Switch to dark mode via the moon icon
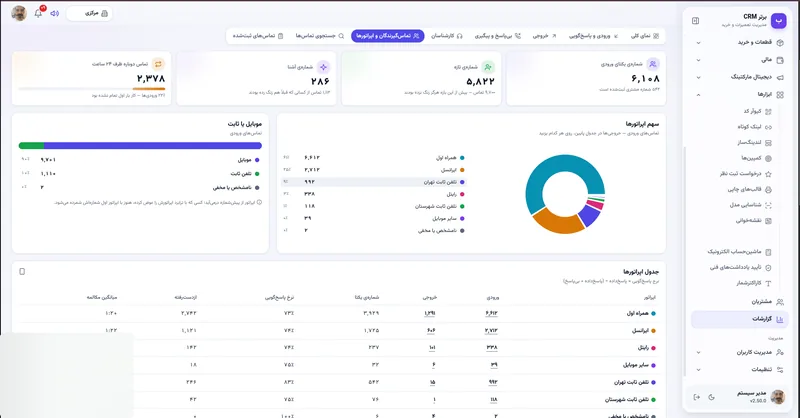This screenshot has height=418, width=800. [711, 397]
